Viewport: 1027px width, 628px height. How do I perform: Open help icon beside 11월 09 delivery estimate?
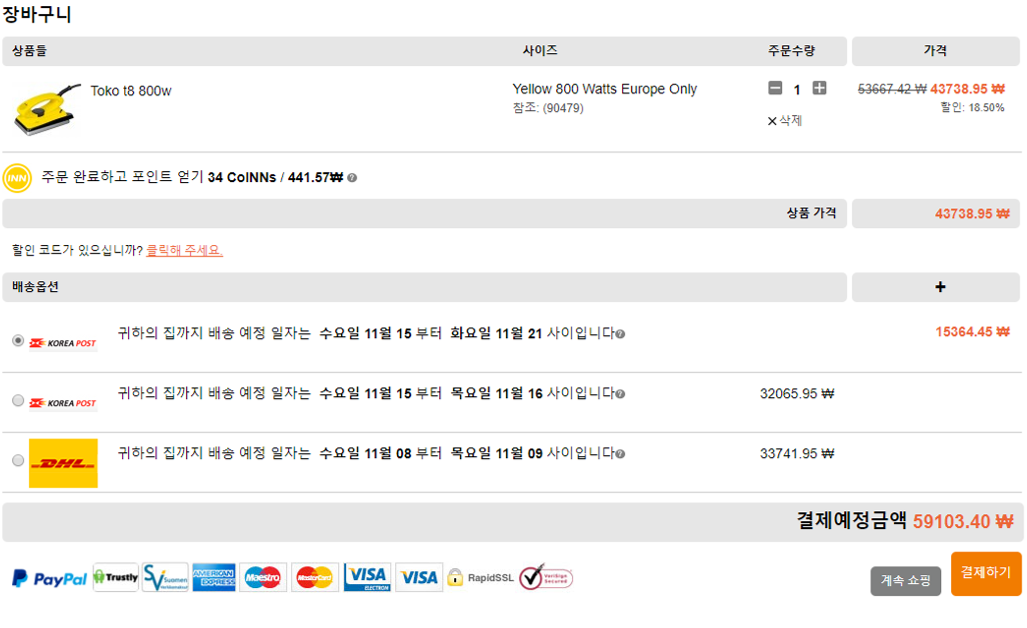[x=620, y=454]
